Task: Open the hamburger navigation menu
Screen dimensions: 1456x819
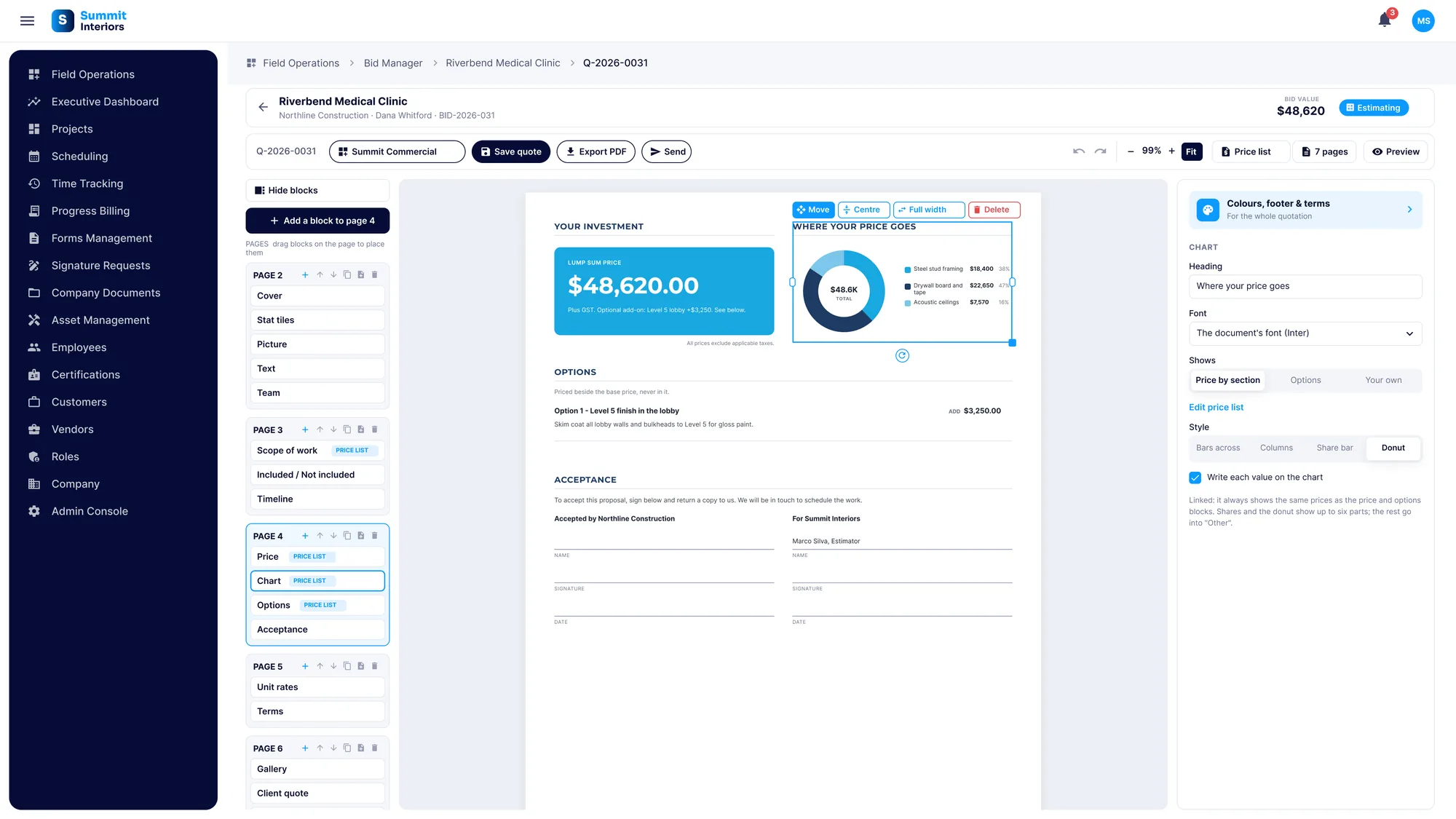Action: coord(27,21)
